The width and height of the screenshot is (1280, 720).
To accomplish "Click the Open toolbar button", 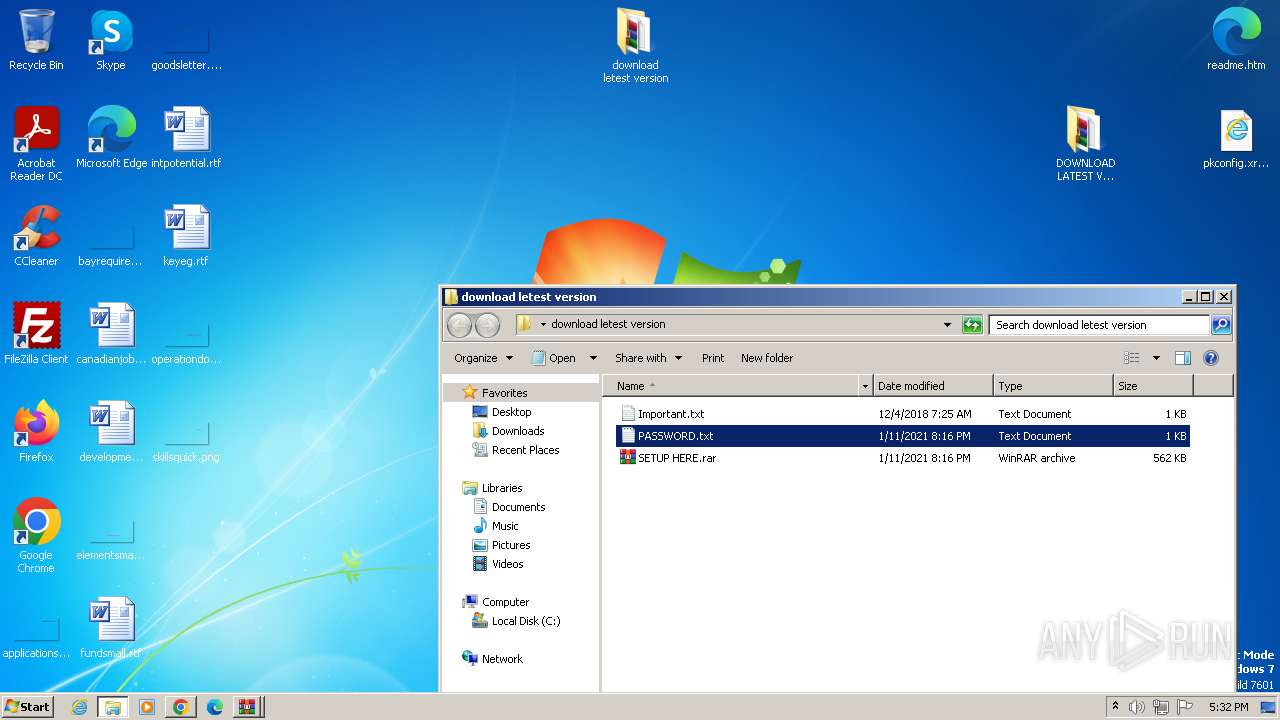I will pyautogui.click(x=553, y=358).
